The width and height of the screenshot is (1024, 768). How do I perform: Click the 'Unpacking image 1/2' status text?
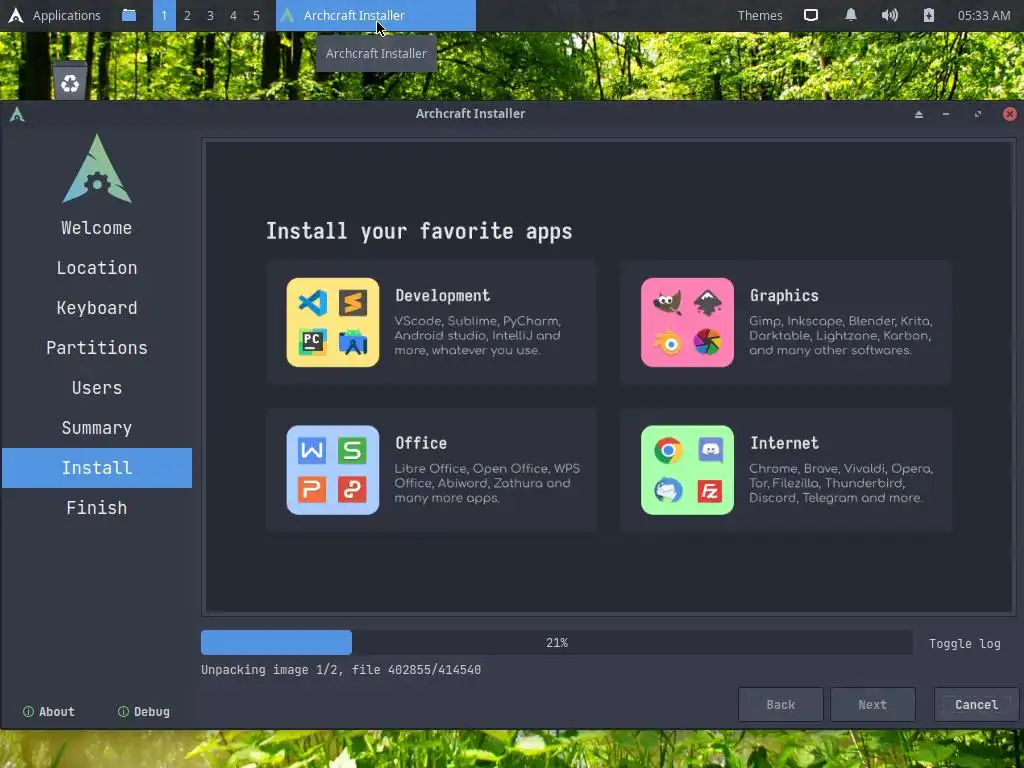[341, 669]
